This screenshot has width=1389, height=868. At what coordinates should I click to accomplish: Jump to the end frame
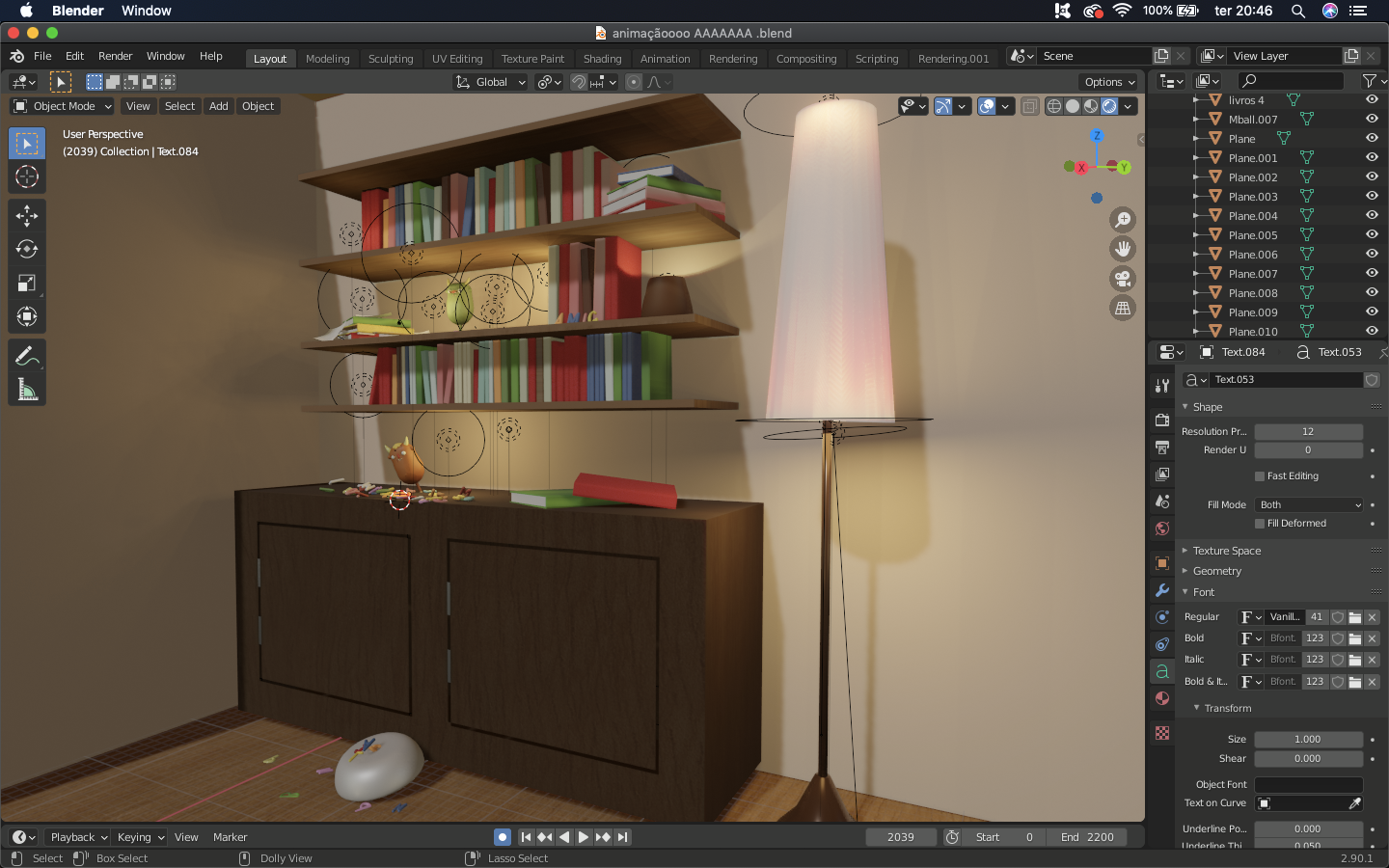pyautogui.click(x=622, y=837)
